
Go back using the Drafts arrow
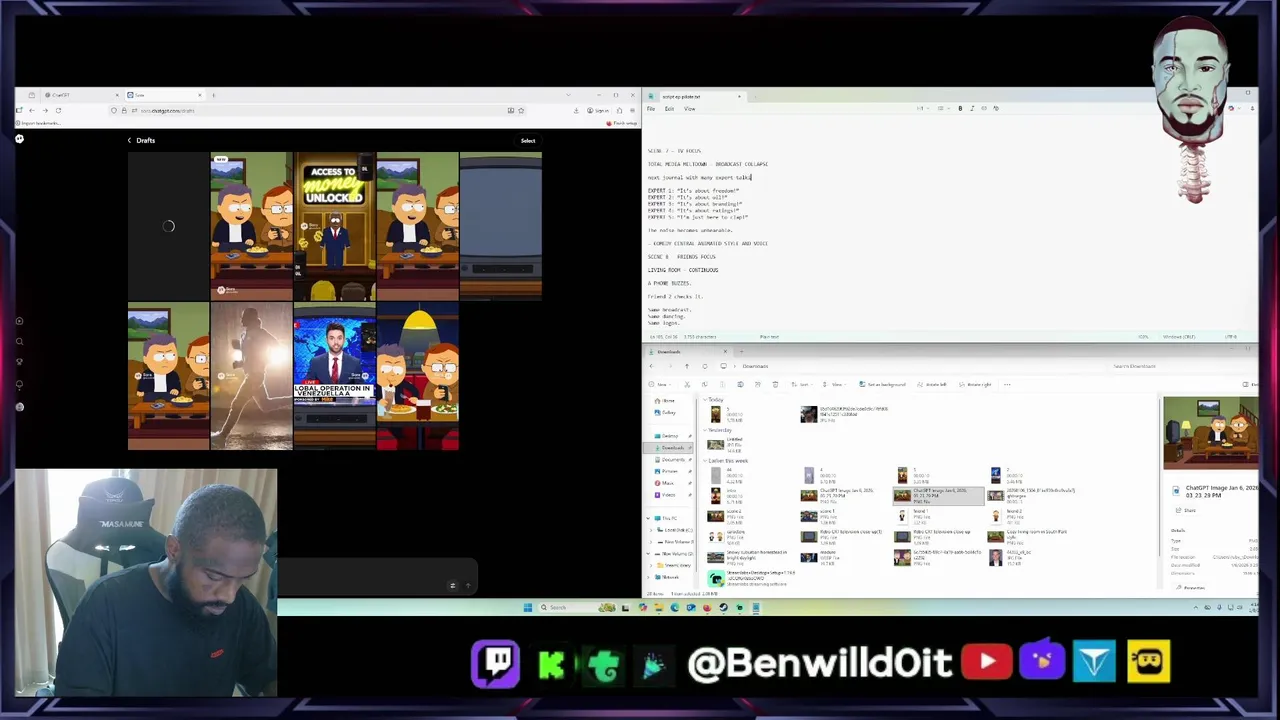[x=129, y=140]
